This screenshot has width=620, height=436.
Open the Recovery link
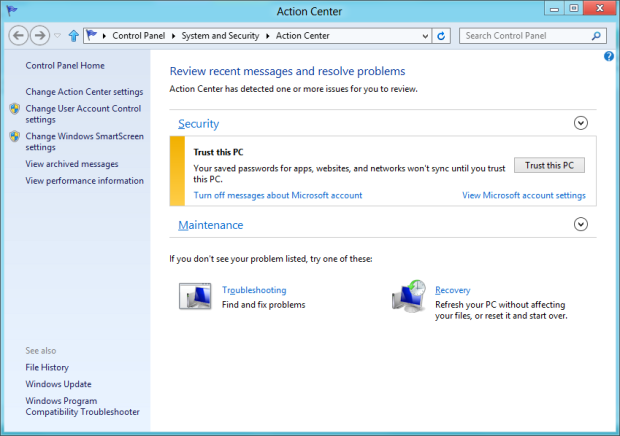453,290
